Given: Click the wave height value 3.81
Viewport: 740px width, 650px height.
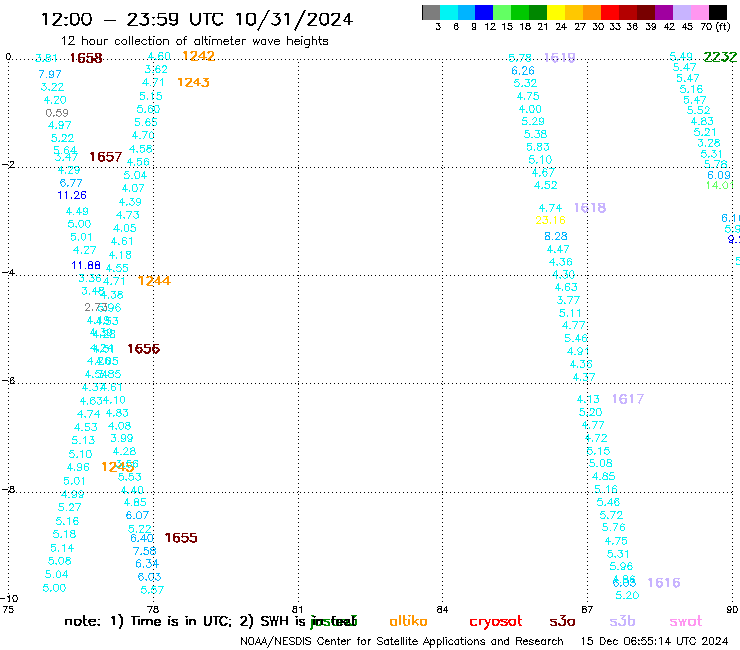Looking at the screenshot, I should click(x=46, y=58).
